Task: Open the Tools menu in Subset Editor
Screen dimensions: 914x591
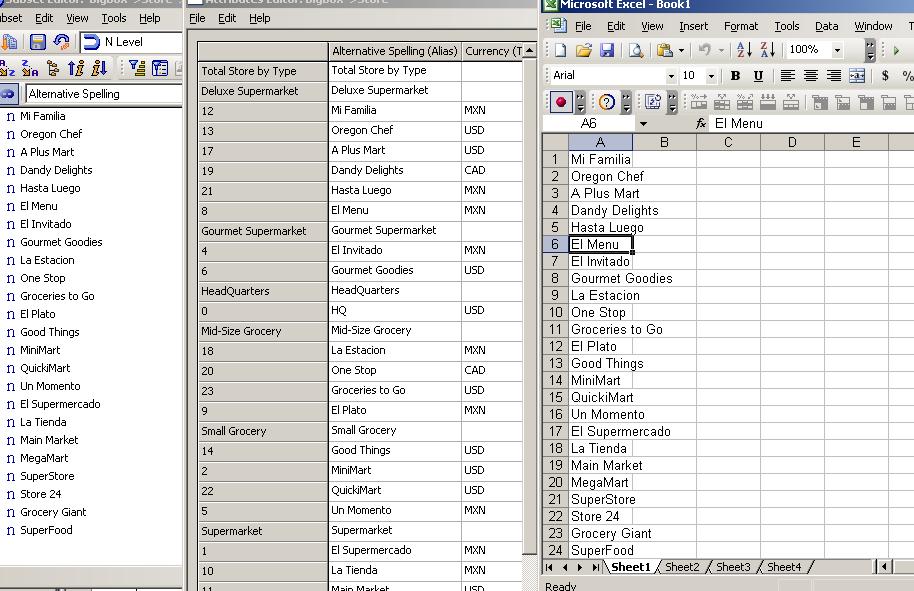Action: (x=114, y=18)
